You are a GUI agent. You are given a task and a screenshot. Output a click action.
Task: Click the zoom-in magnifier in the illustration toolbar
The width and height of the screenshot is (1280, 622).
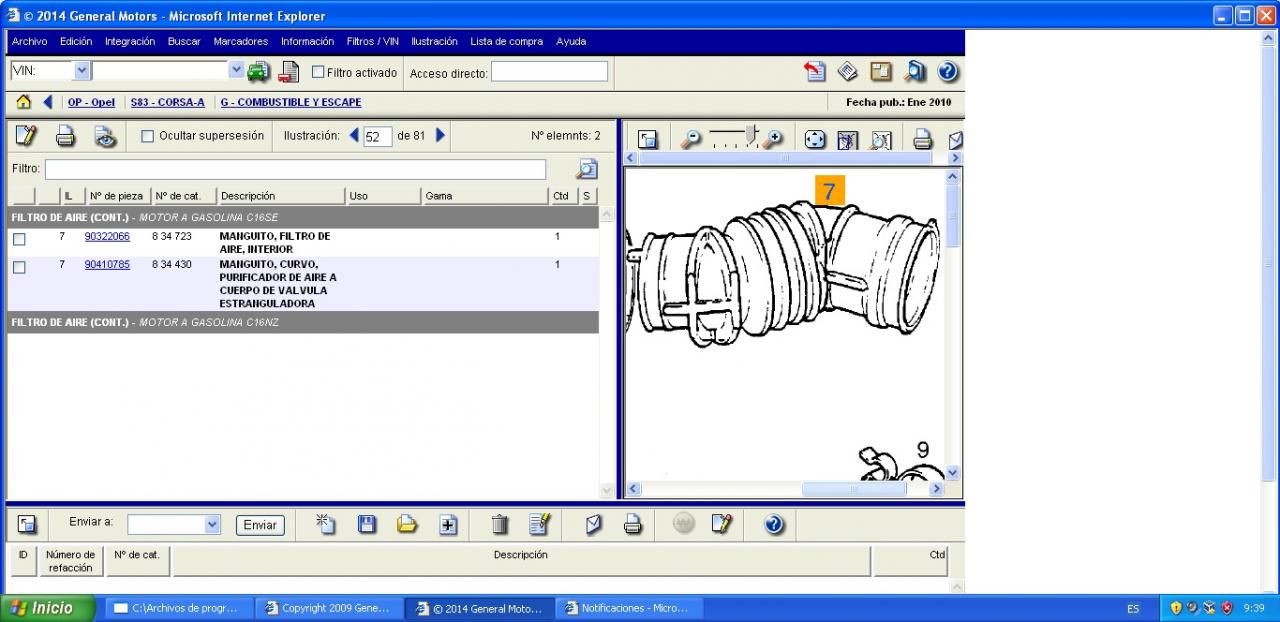click(772, 139)
